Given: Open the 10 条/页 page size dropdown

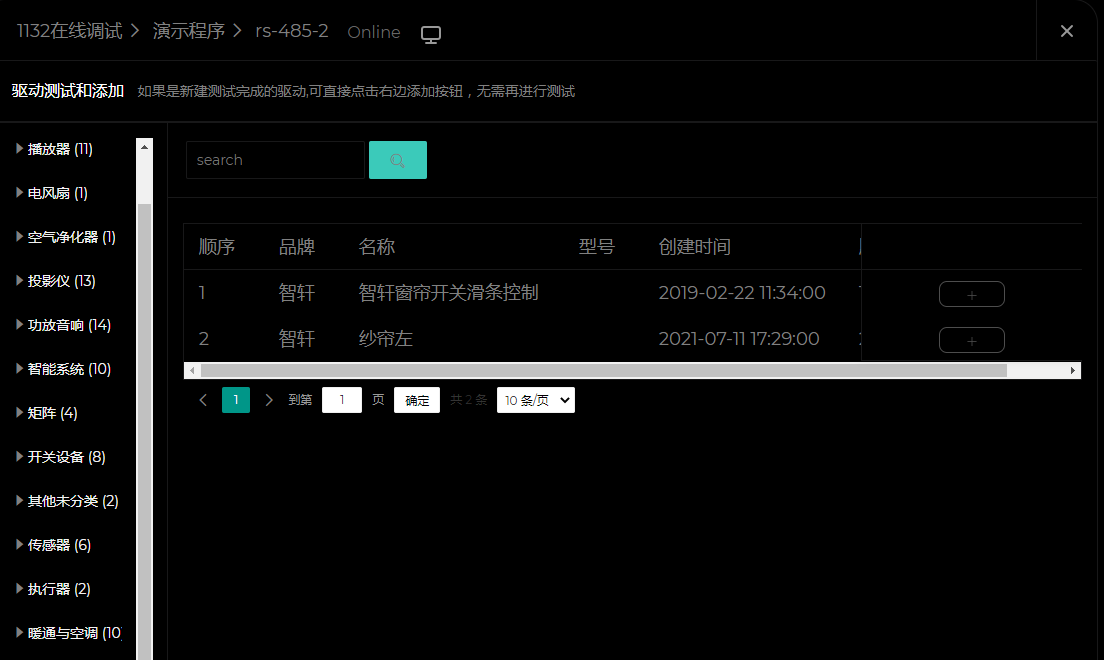Looking at the screenshot, I should click(535, 400).
